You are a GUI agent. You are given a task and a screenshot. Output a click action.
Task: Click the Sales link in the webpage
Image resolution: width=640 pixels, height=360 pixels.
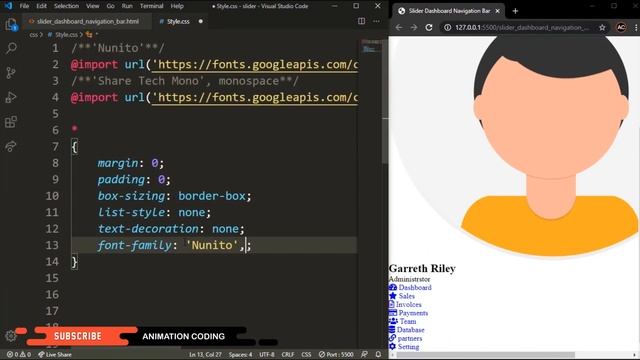tap(407, 296)
